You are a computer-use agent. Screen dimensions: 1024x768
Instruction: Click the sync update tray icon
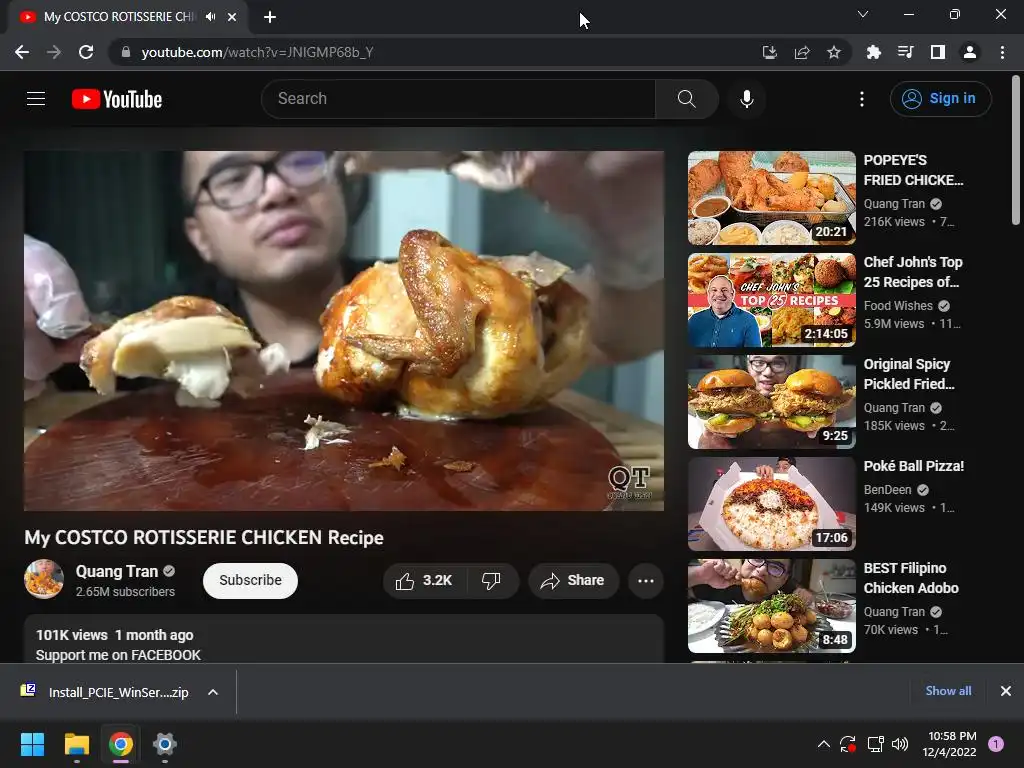[x=847, y=744]
